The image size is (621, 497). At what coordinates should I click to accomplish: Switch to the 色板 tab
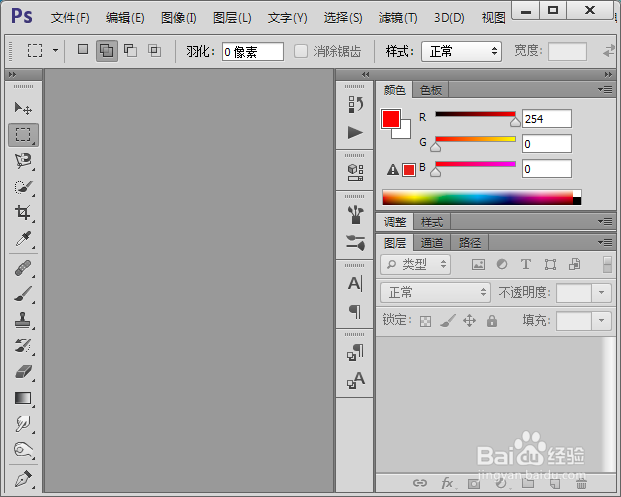point(431,90)
